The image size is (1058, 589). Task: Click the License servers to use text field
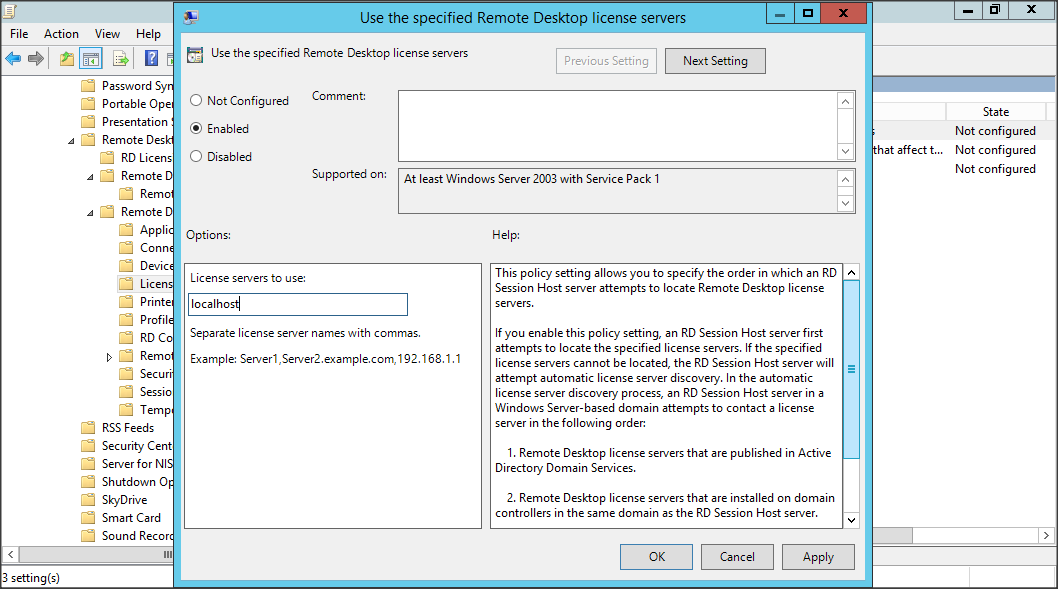click(x=298, y=305)
